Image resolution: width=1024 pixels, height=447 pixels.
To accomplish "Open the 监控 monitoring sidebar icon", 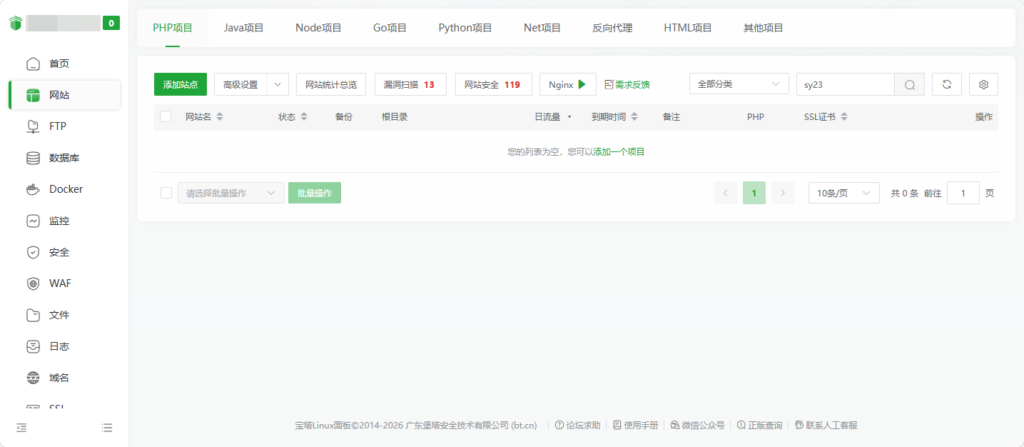I will click(x=33, y=221).
